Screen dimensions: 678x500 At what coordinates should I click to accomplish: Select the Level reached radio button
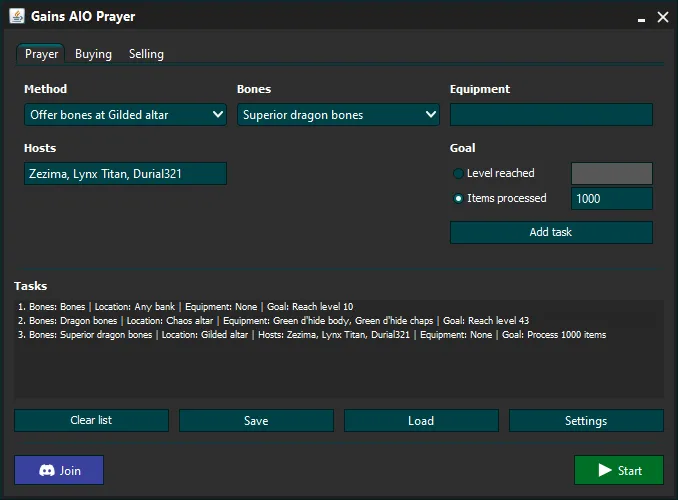[458, 173]
